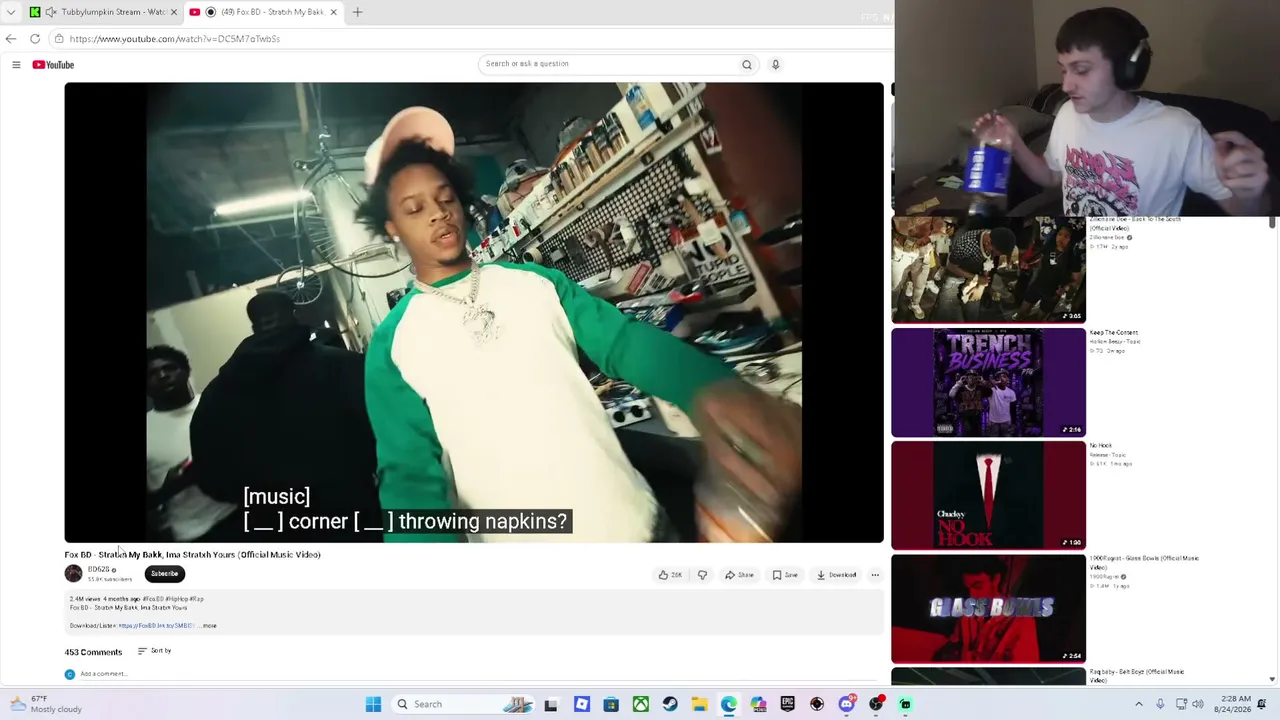Screen dimensions: 1280x720
Task: Like the video with thumbs up
Action: point(669,575)
